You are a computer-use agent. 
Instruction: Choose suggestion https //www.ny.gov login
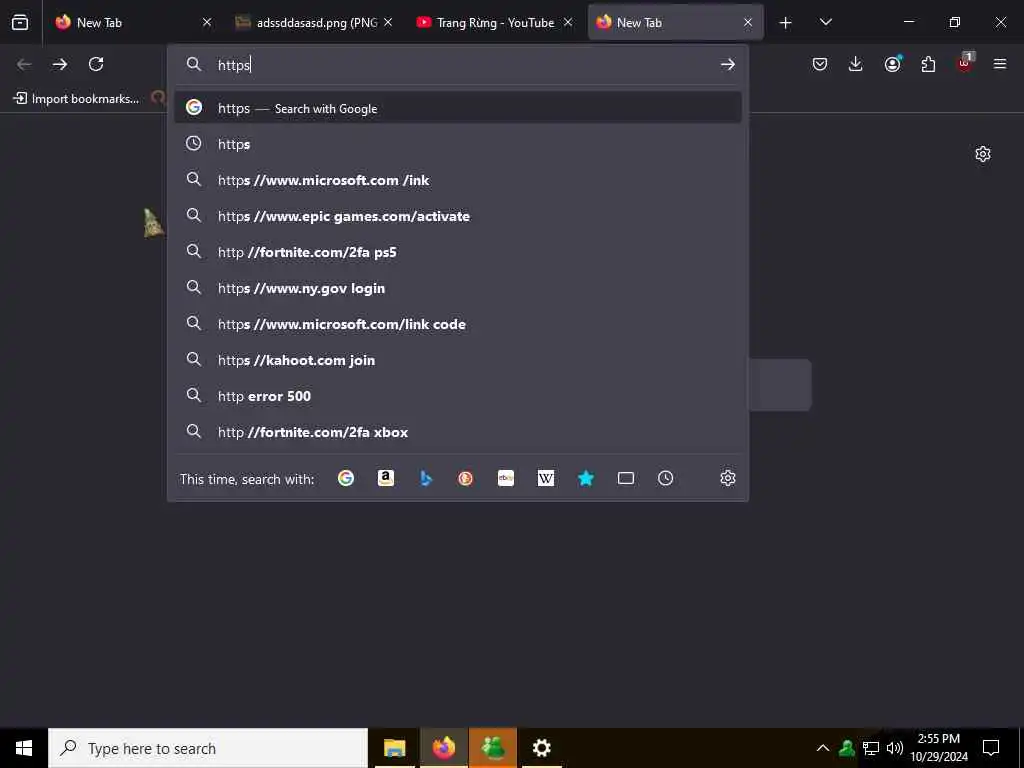point(457,288)
